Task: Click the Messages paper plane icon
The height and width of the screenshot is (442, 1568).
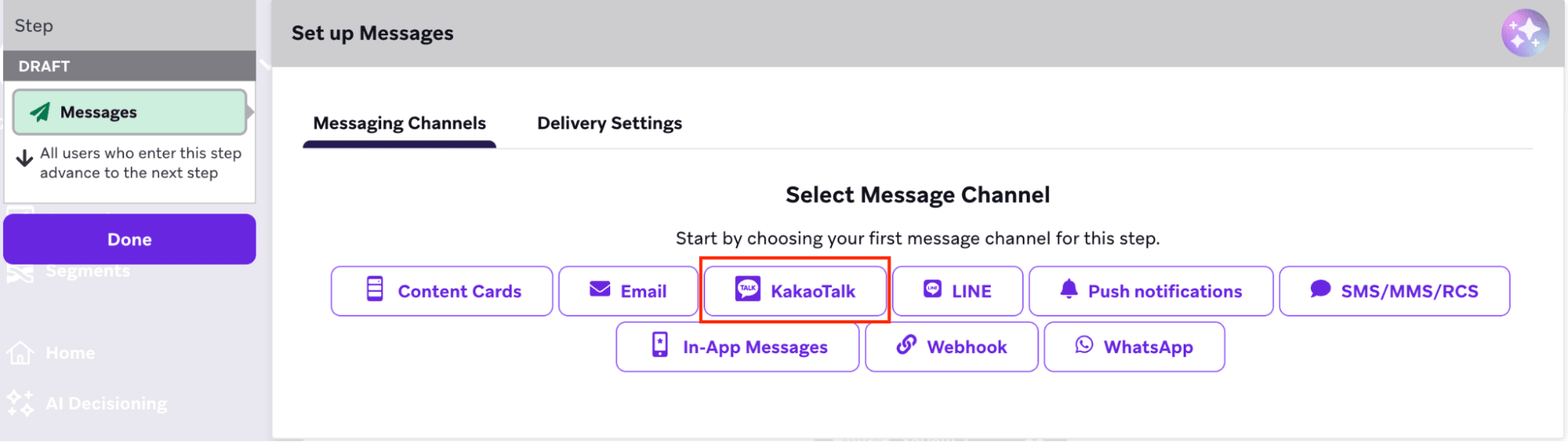Action: [40, 112]
